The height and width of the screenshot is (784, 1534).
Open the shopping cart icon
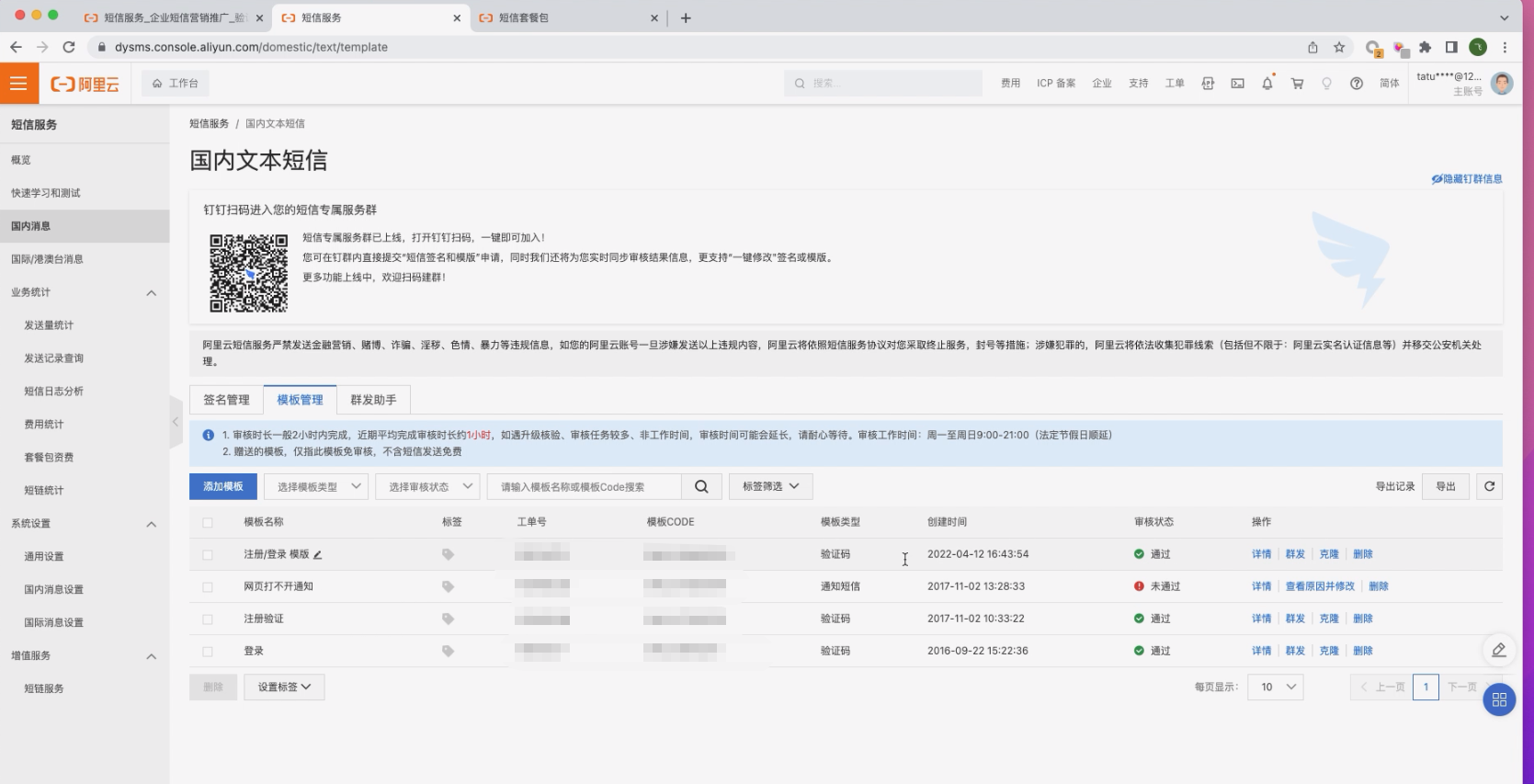1297,84
